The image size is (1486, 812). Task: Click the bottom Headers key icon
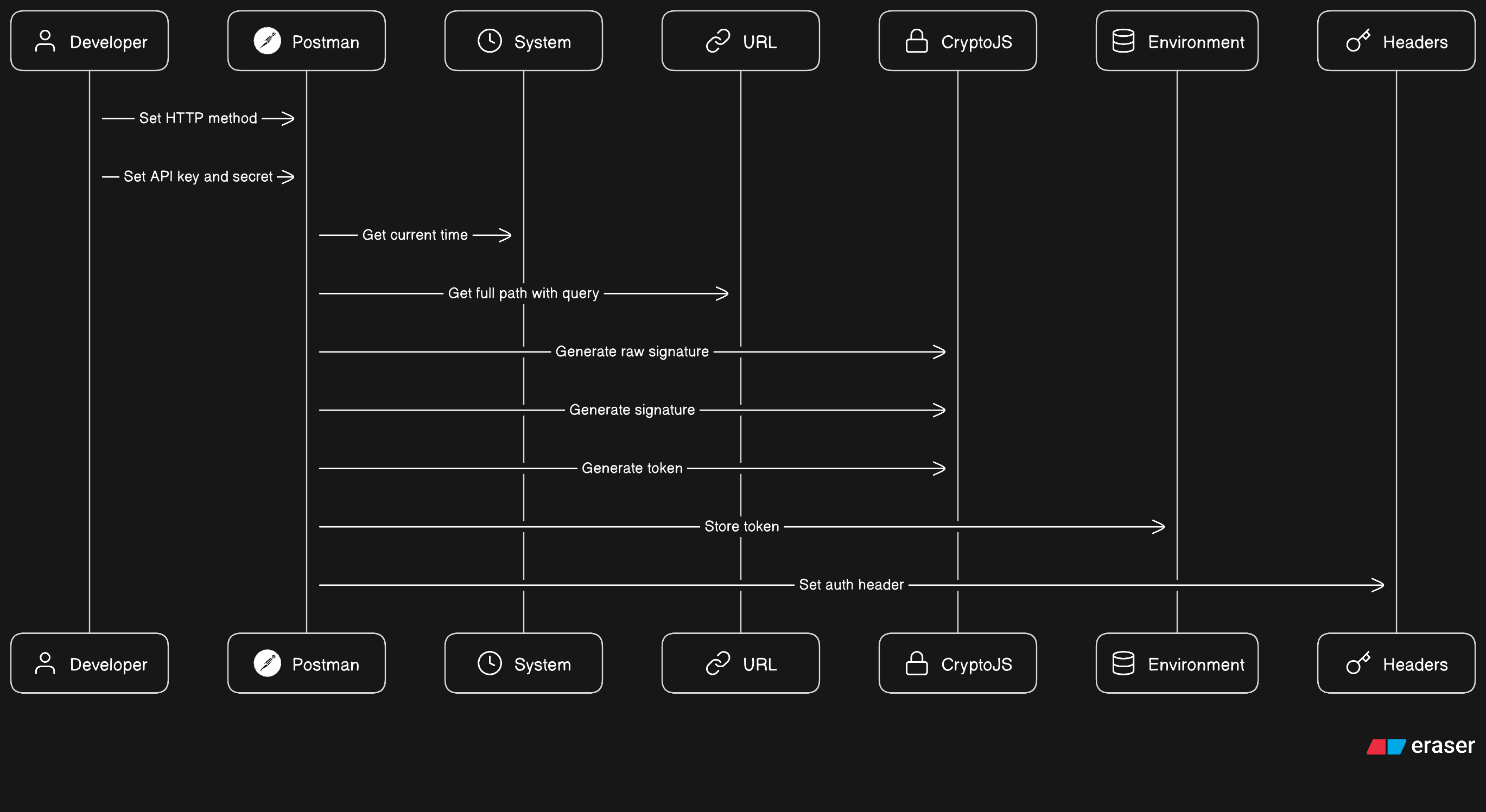(1358, 663)
